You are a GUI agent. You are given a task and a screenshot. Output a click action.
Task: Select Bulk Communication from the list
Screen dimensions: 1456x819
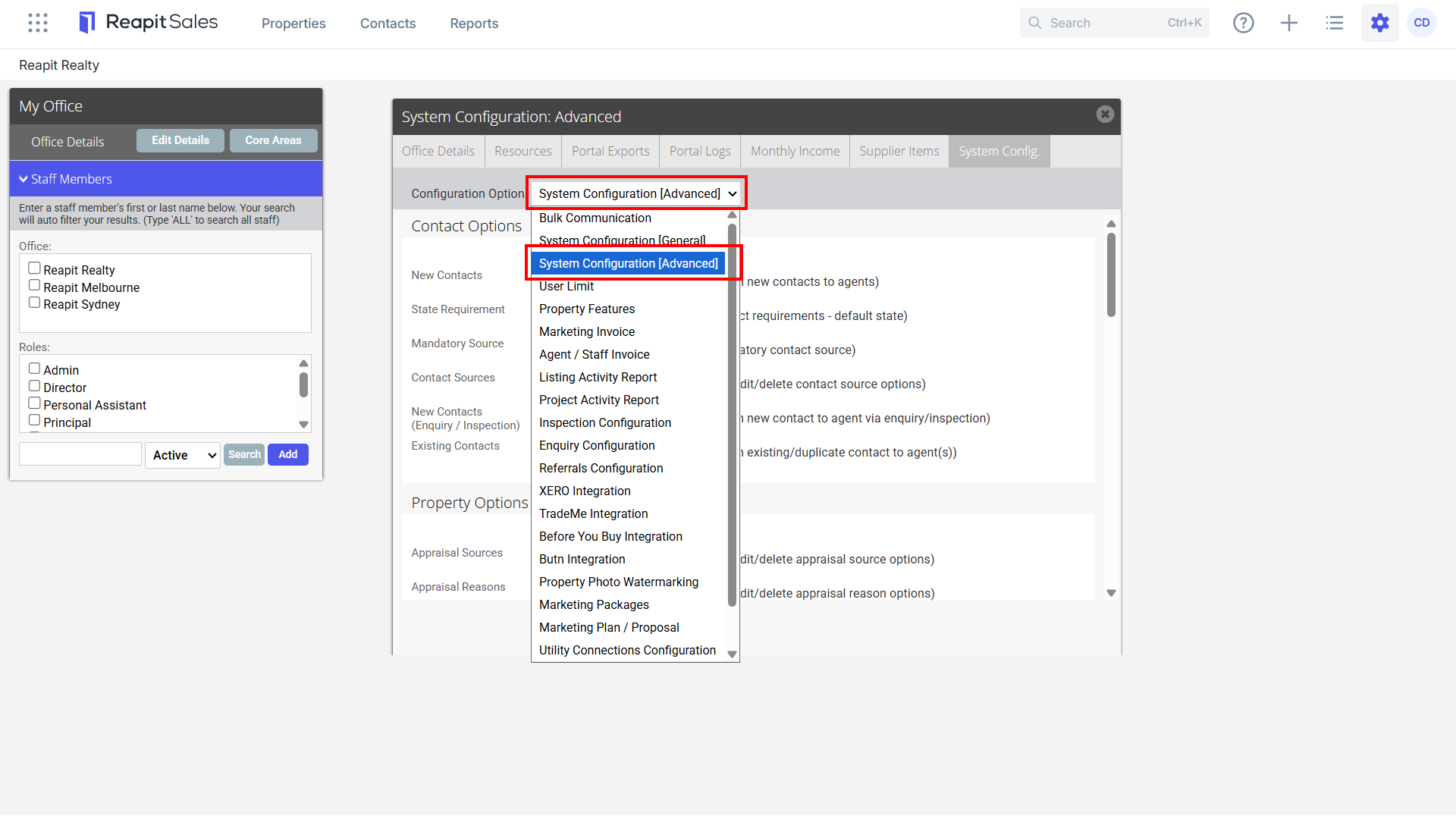coord(629,218)
